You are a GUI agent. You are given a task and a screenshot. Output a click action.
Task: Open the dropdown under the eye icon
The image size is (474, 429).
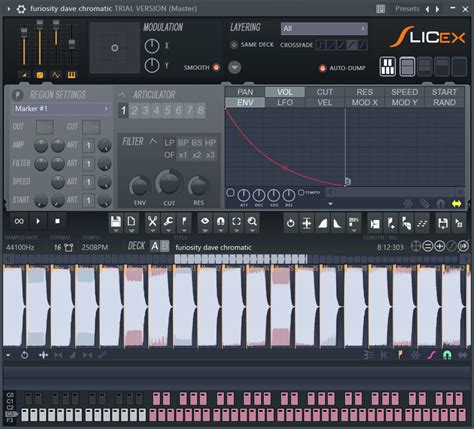click(x=205, y=231)
